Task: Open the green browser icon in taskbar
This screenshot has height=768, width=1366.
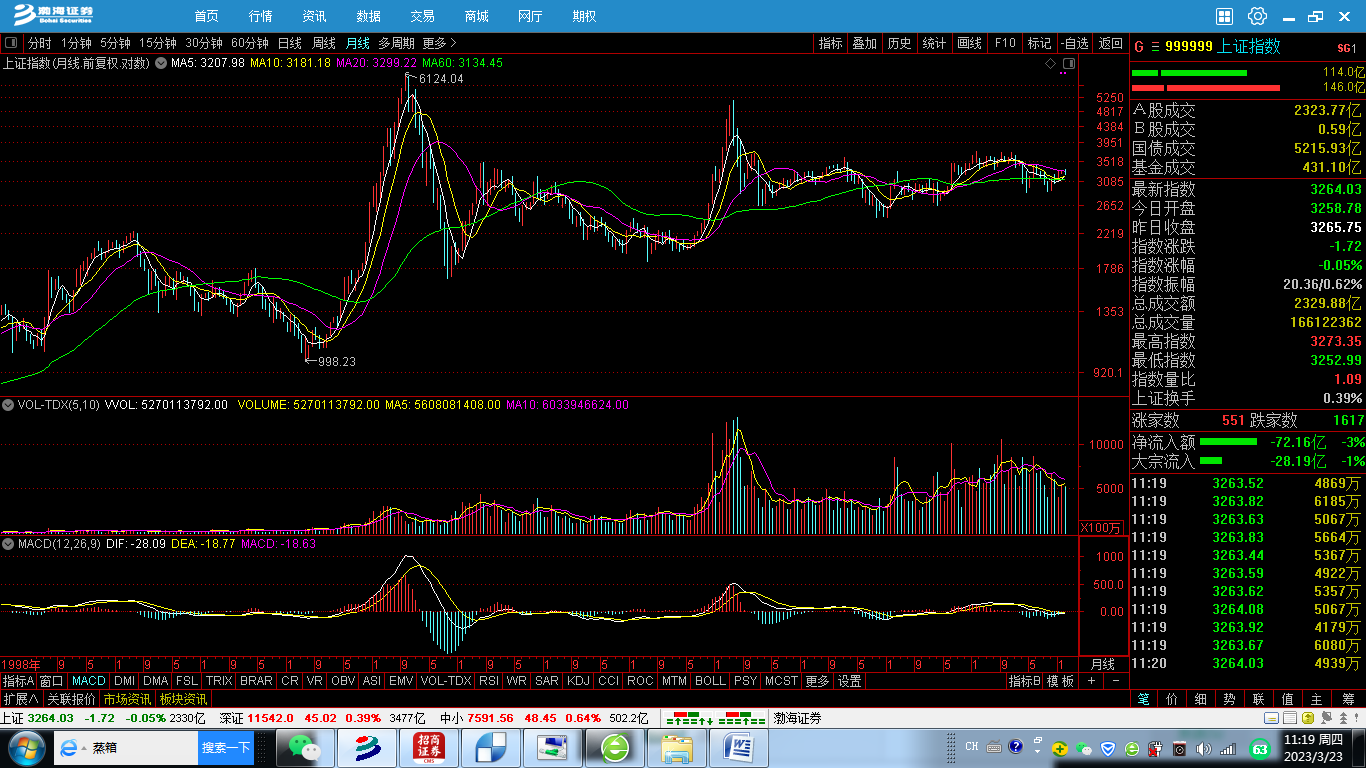Action: click(615, 747)
